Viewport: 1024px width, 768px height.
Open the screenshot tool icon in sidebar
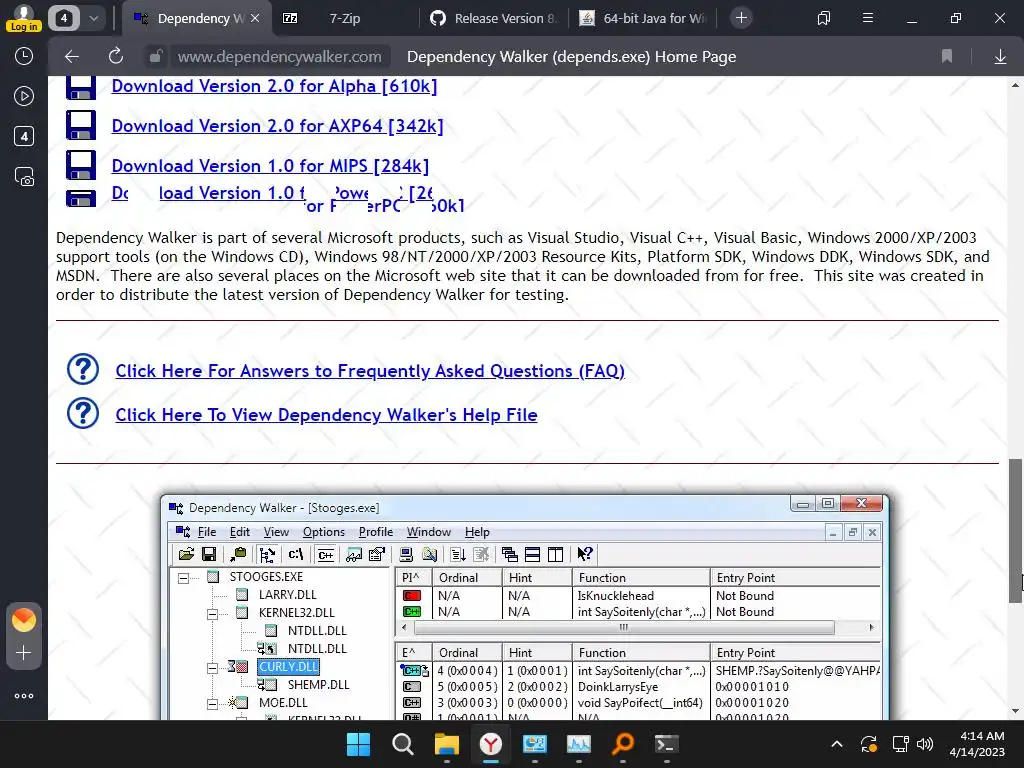pos(24,177)
